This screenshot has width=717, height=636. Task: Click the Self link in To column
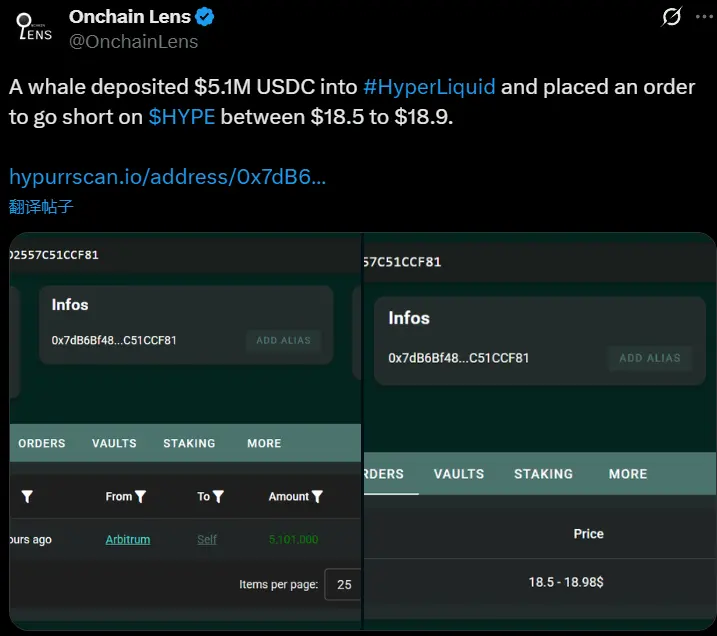pos(207,540)
